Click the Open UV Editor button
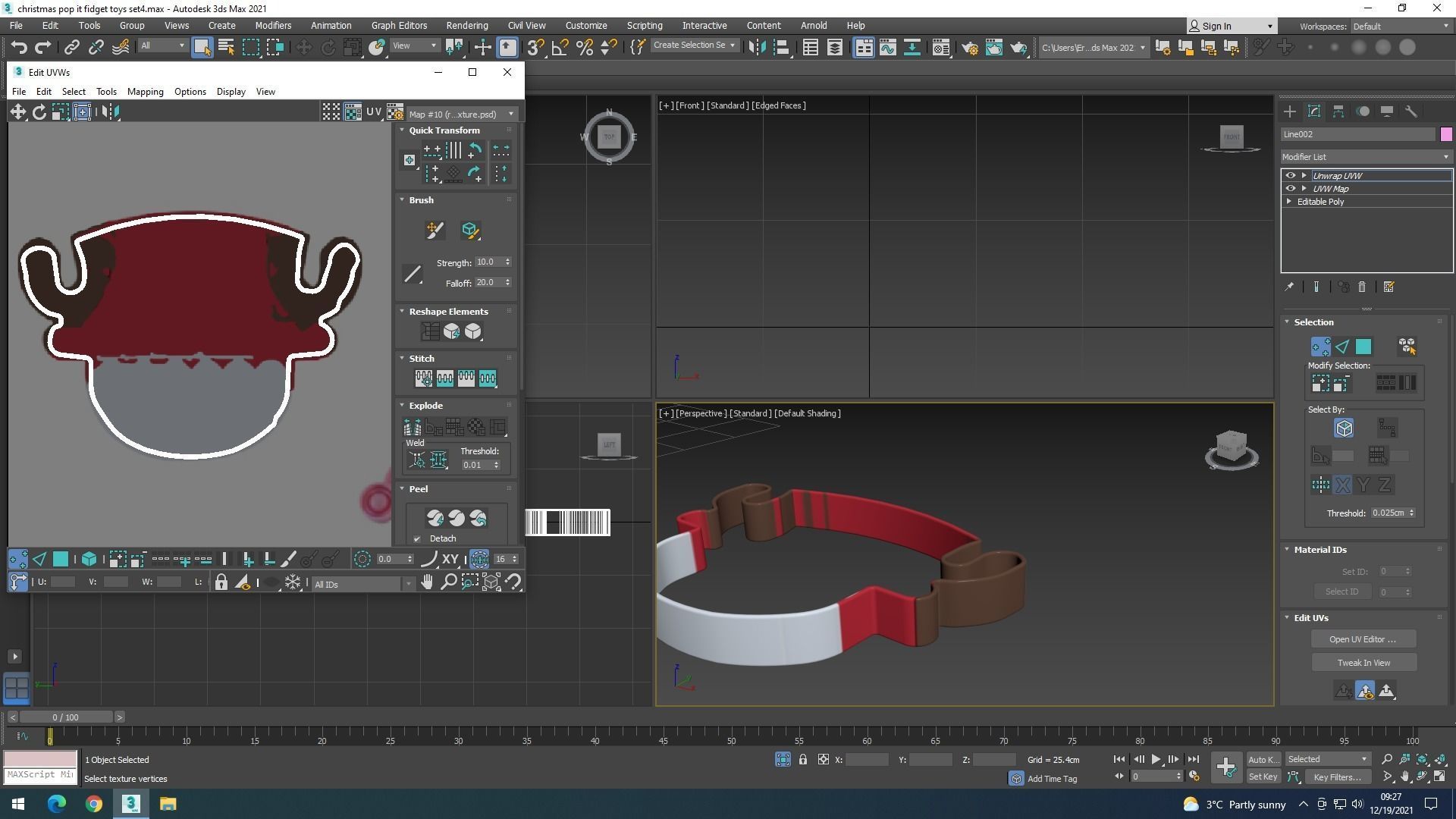The image size is (1456, 819). 1363,639
